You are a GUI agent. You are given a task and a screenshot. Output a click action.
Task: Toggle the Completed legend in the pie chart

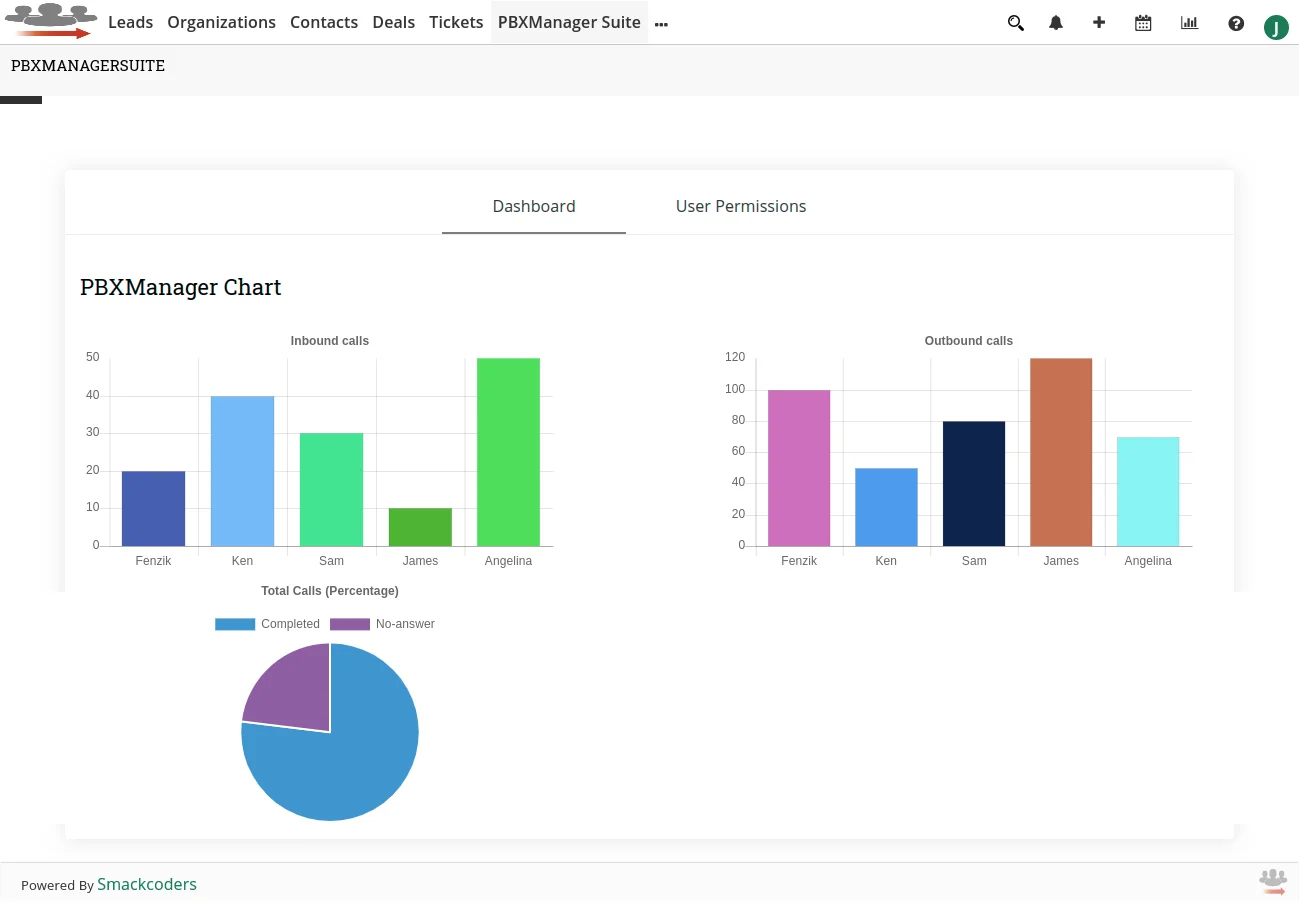click(x=267, y=623)
